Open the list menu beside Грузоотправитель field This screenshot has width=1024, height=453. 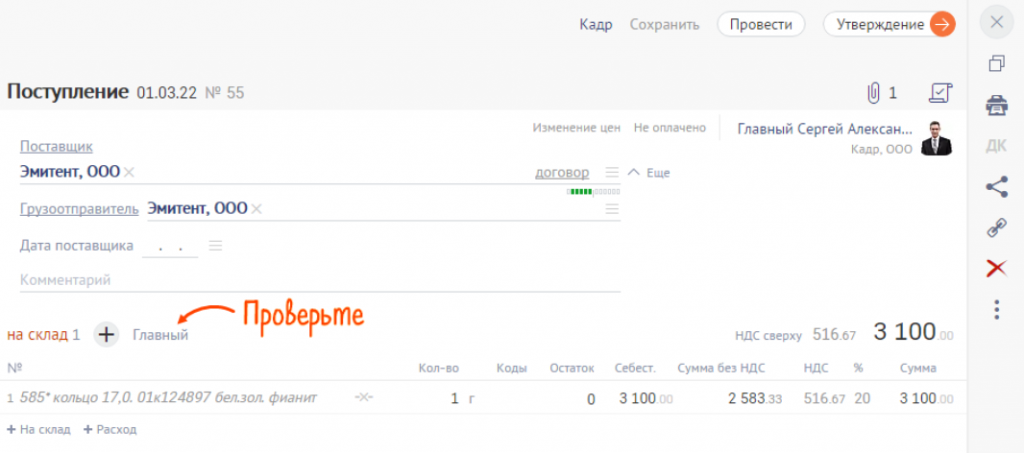pos(612,209)
